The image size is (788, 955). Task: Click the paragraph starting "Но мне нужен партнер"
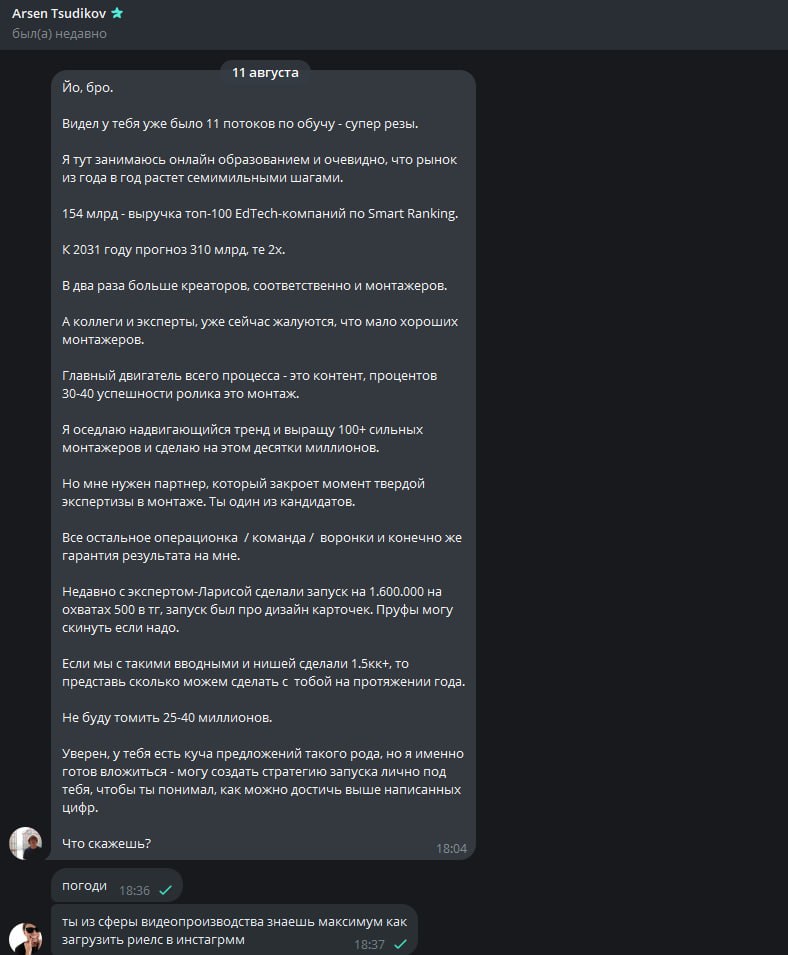pyautogui.click(x=244, y=493)
